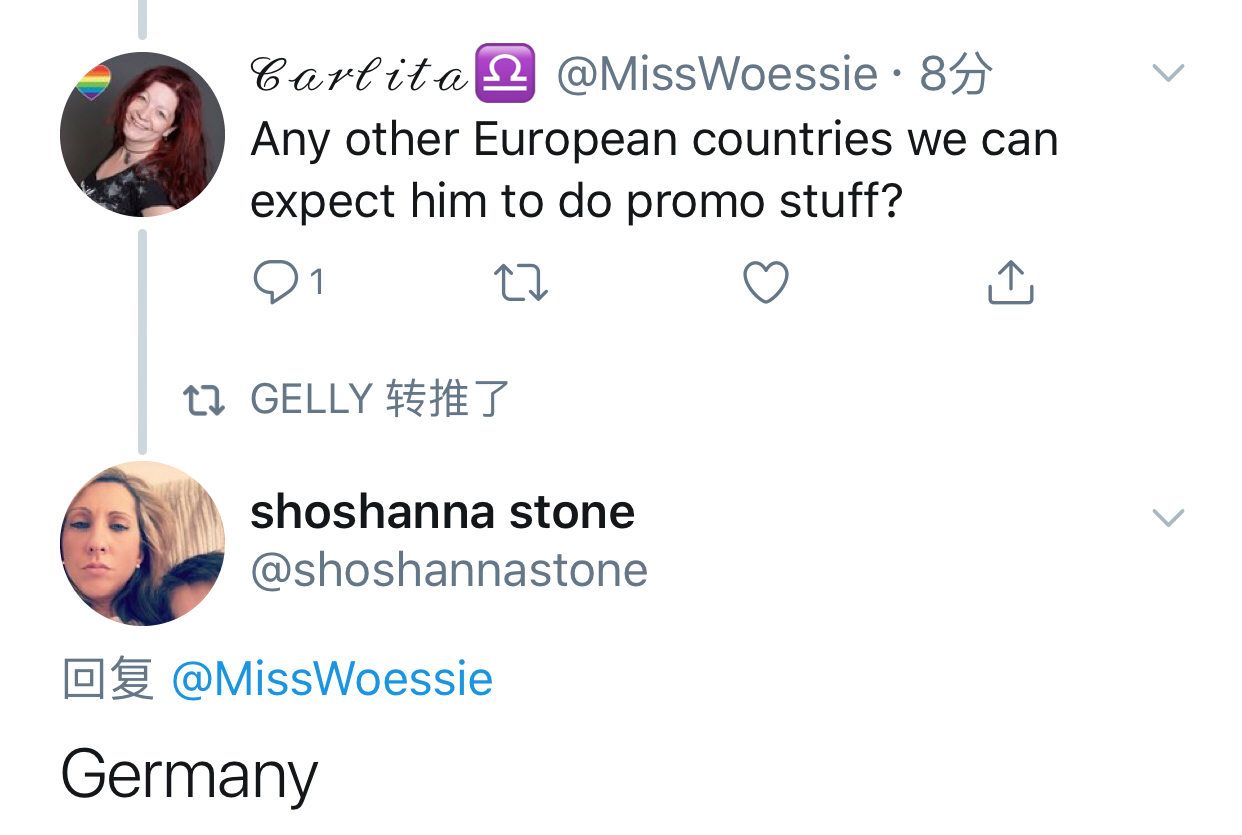This screenshot has width=1242, height=835.
Task: Click the 8分 timestamp on the tweet
Action: coord(956,75)
